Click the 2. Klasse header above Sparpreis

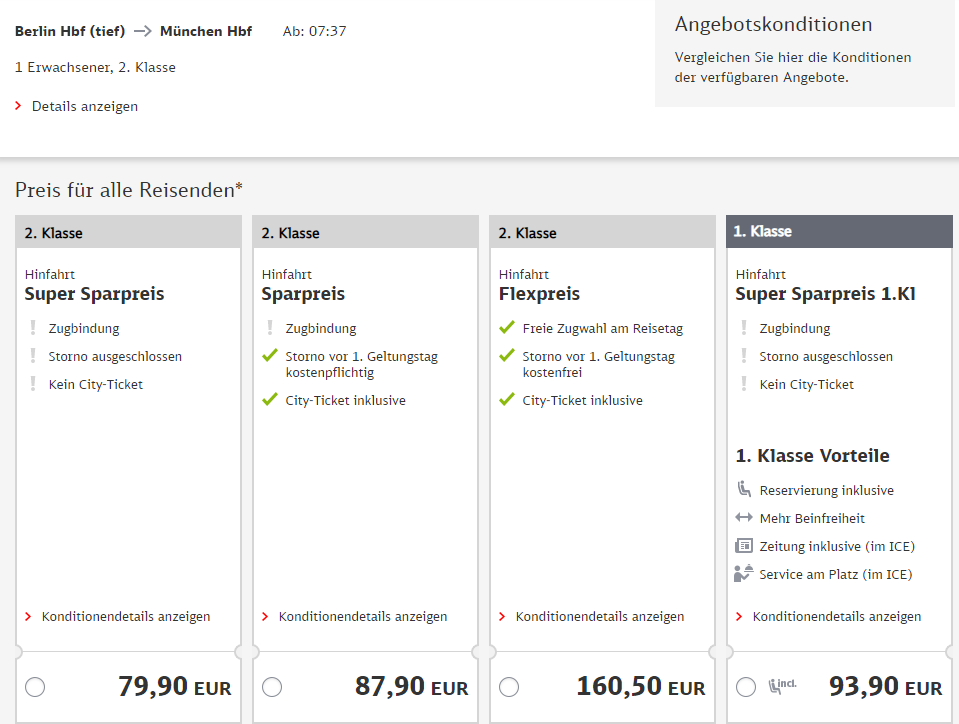[x=365, y=232]
